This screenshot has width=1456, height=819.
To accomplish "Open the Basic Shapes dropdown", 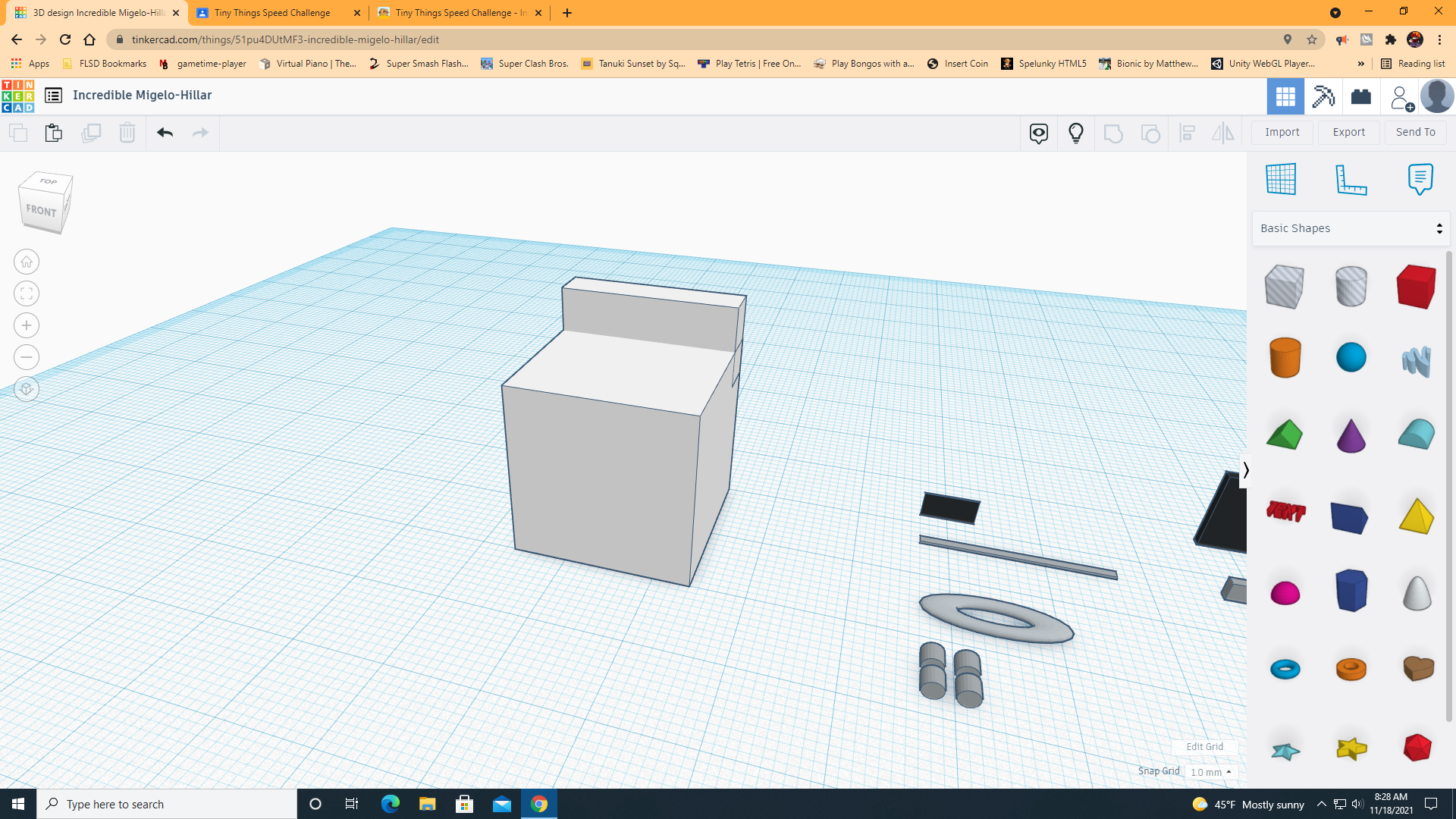I will [x=1350, y=227].
